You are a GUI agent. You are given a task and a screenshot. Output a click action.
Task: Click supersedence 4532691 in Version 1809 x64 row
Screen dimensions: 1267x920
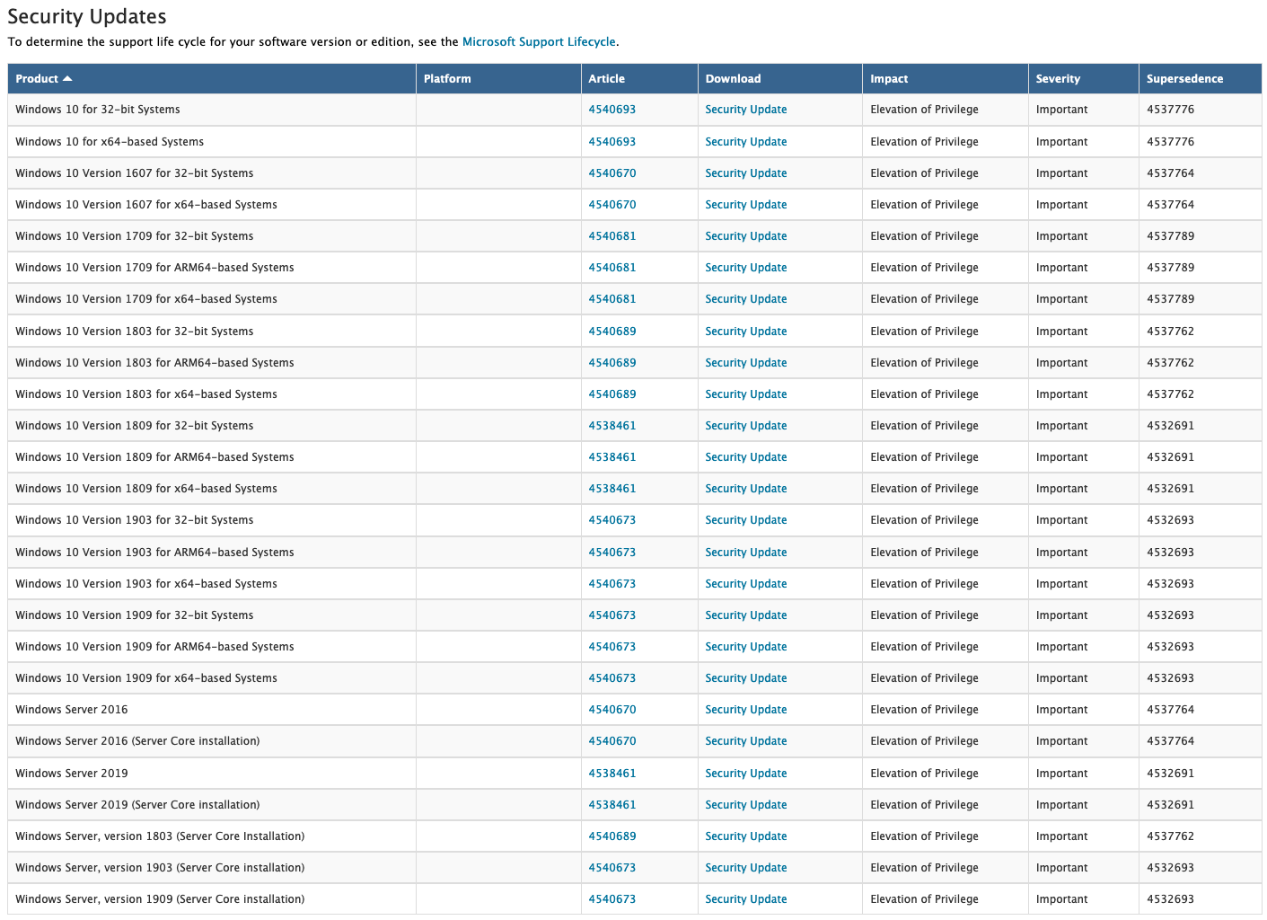point(1170,489)
